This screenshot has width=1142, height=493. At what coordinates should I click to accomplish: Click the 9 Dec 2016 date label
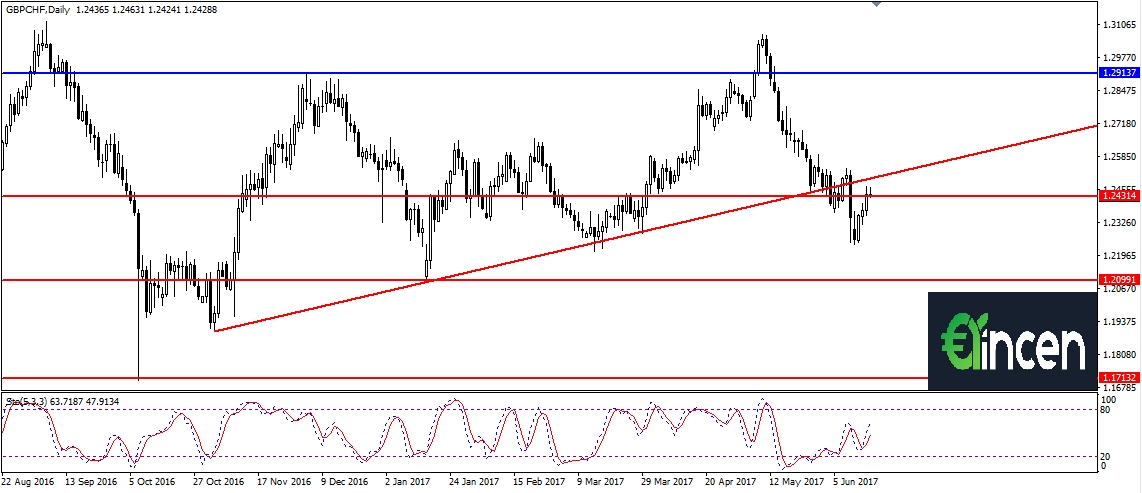pos(346,482)
